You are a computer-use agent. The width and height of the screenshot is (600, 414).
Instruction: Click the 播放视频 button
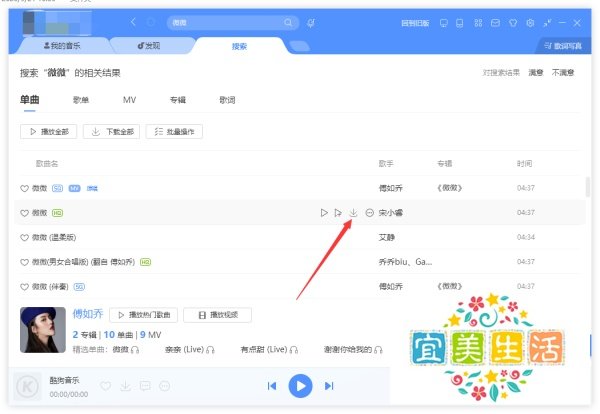click(217, 315)
